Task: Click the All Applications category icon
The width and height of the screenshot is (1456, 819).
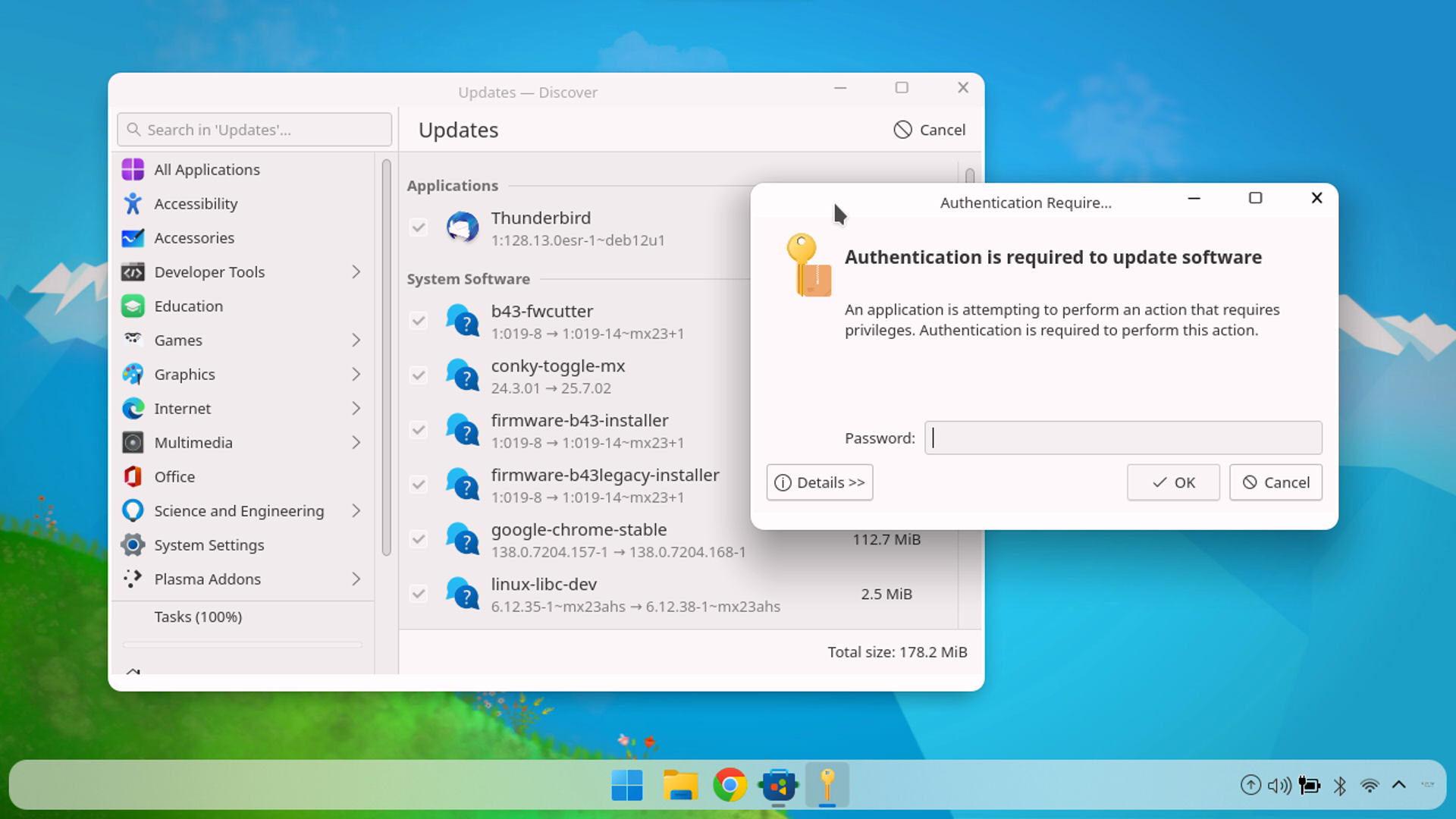Action: [133, 169]
